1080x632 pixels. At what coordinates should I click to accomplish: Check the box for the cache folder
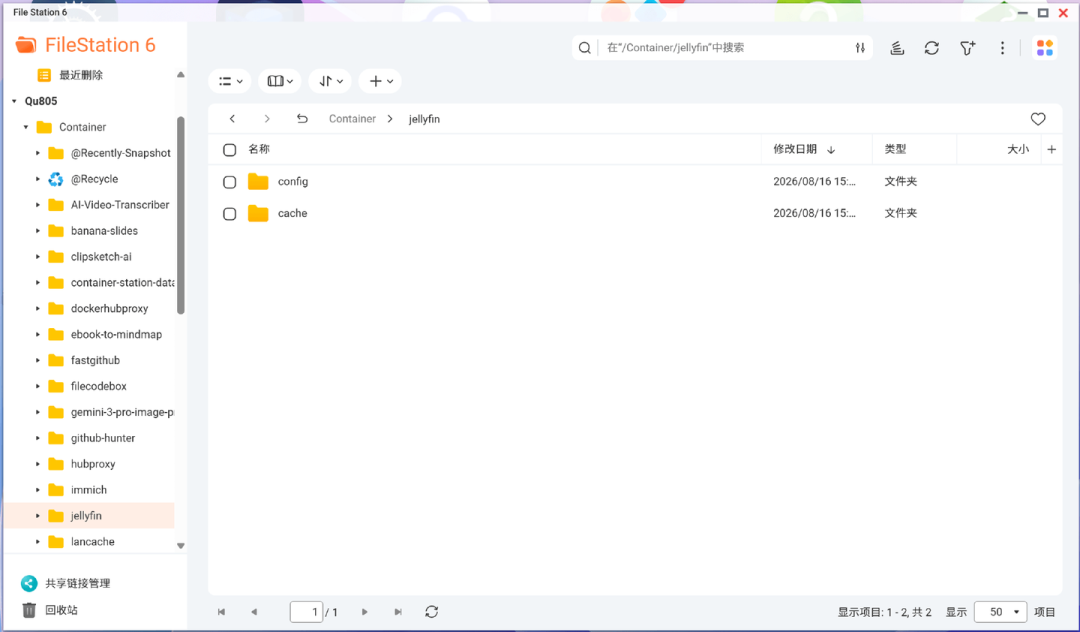[229, 213]
